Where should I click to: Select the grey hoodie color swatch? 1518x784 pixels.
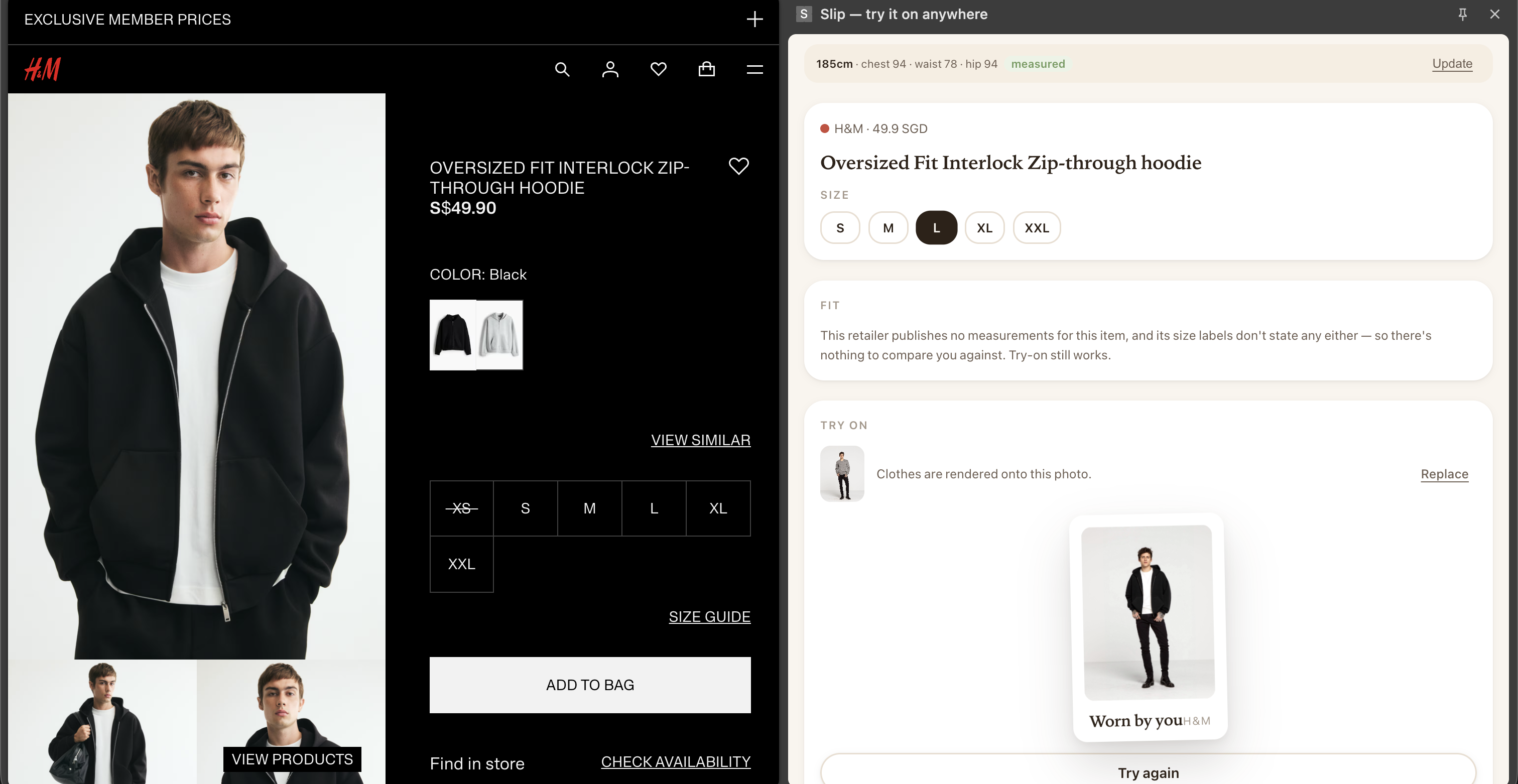tap(499, 335)
